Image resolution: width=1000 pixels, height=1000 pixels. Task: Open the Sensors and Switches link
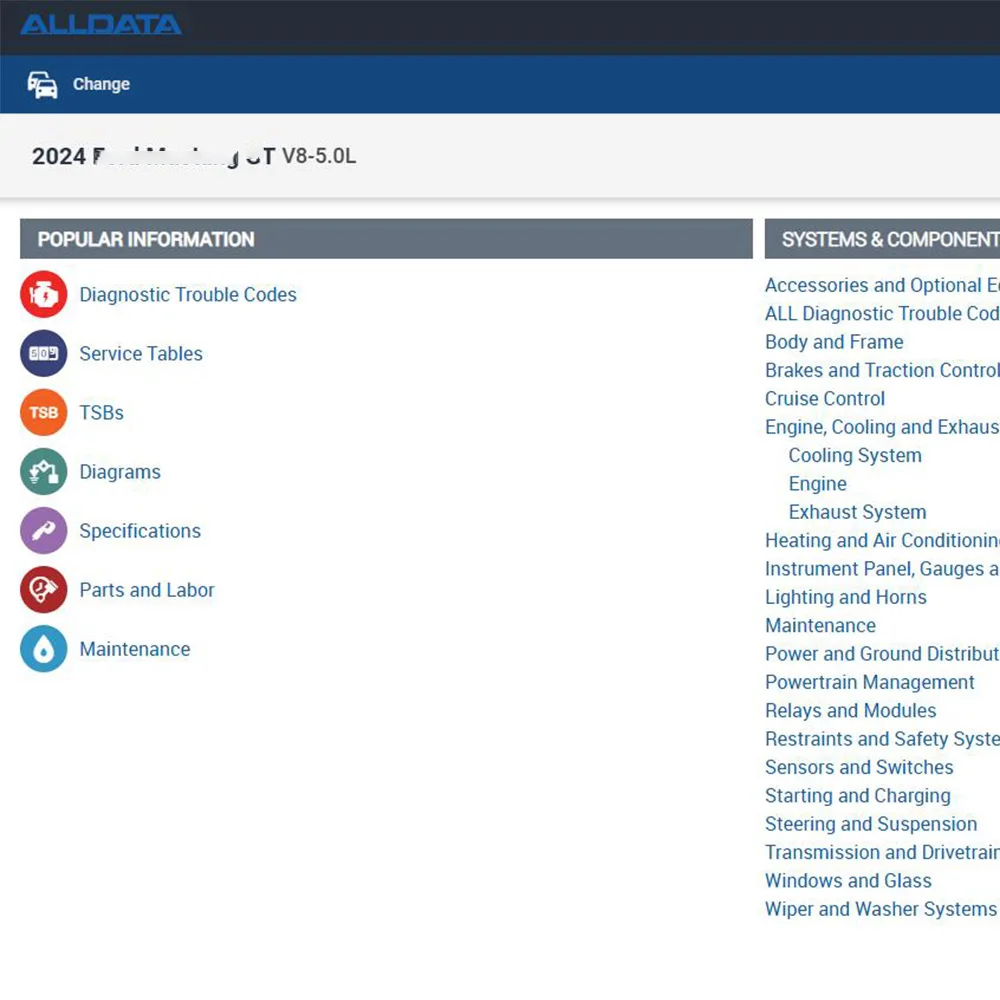[x=859, y=767]
